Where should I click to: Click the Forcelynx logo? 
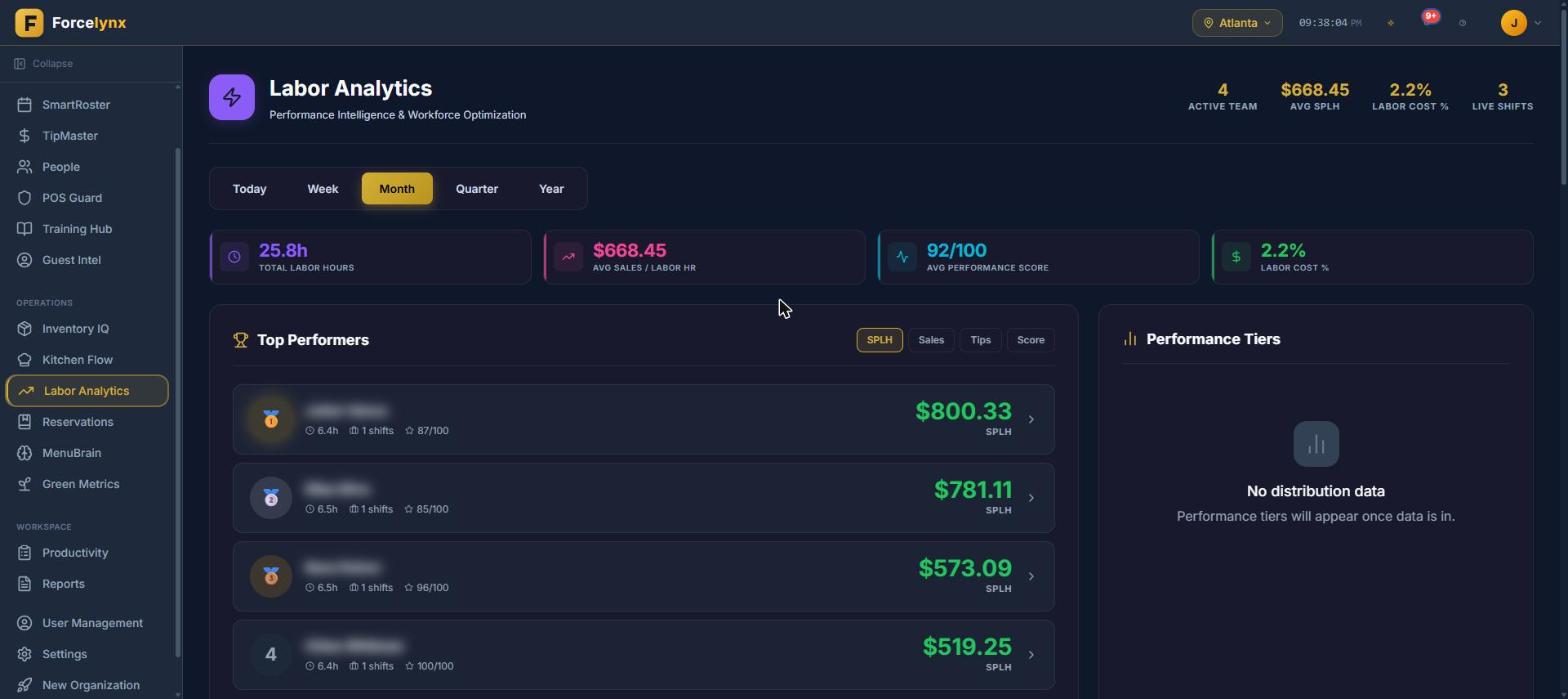pyautogui.click(x=71, y=22)
